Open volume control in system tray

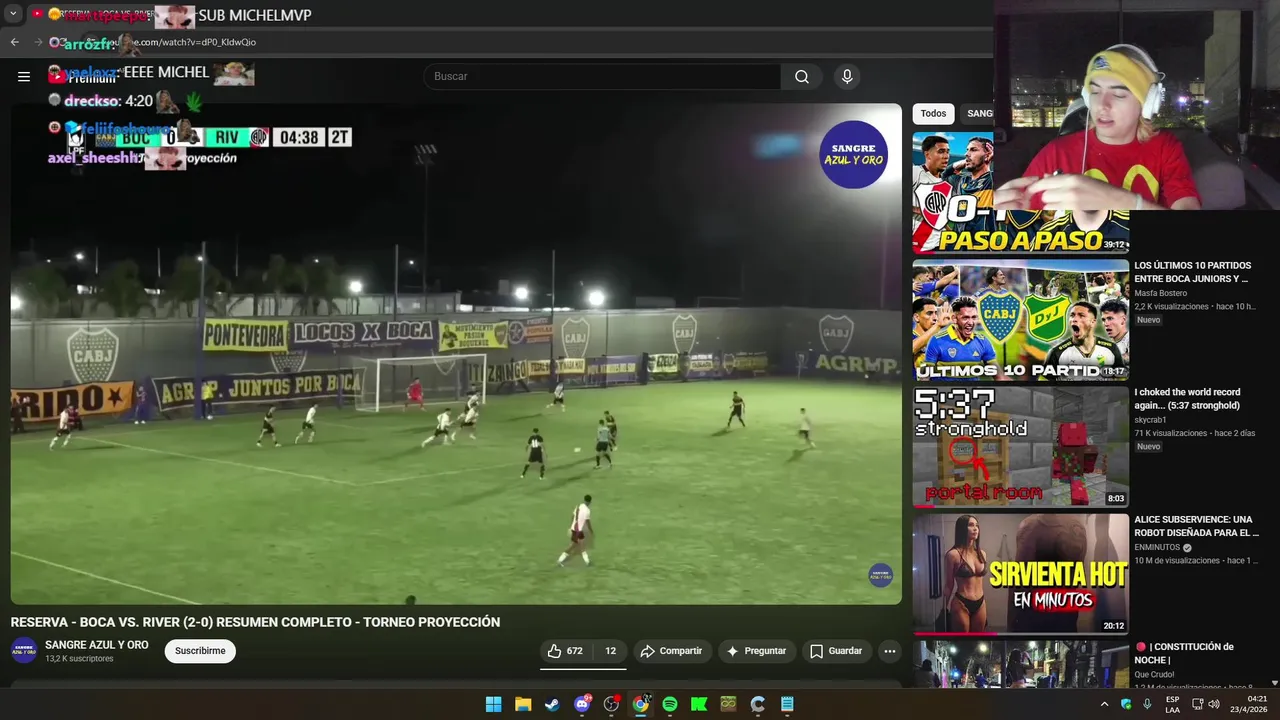point(1214,704)
